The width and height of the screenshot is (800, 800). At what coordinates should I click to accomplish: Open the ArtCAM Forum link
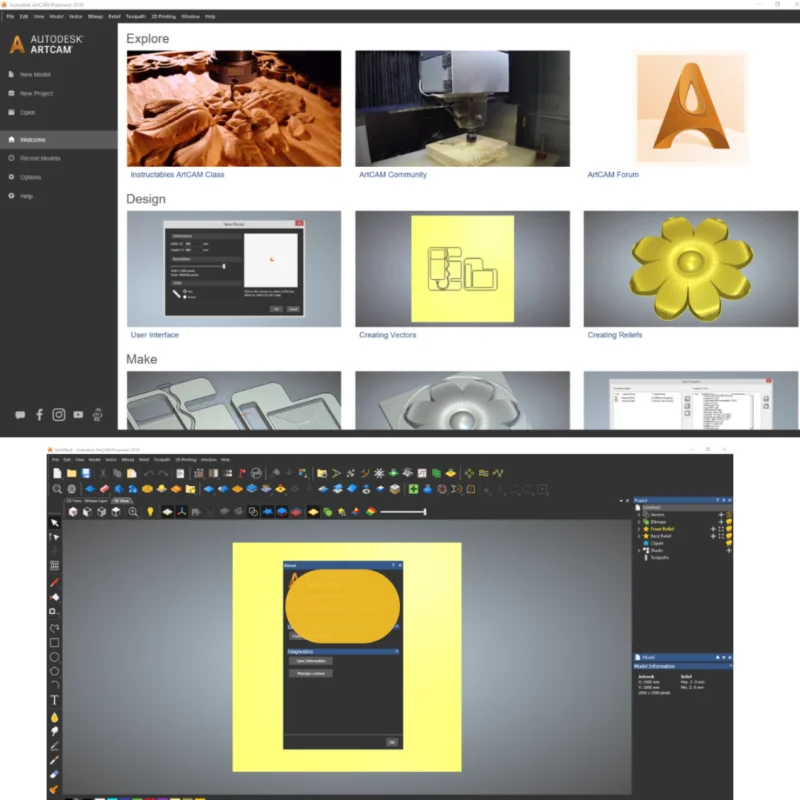[x=611, y=172]
